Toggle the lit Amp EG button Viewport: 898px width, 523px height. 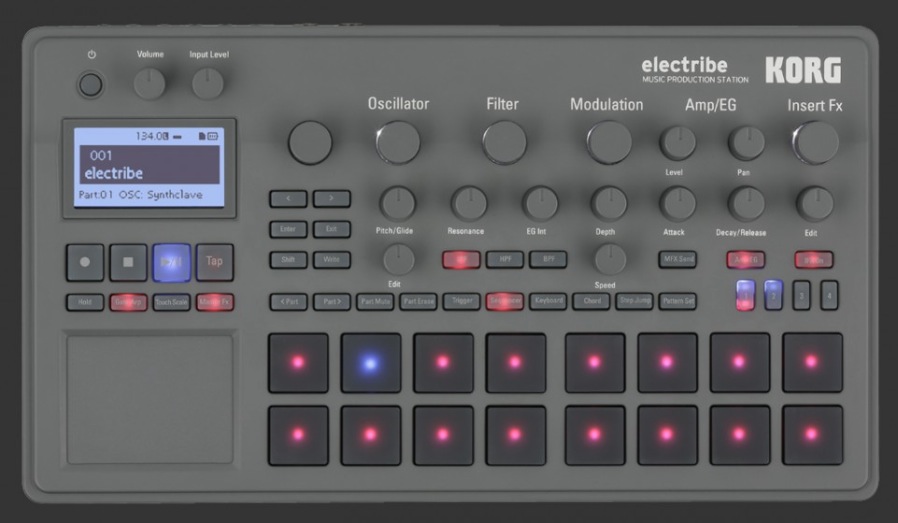tap(746, 260)
